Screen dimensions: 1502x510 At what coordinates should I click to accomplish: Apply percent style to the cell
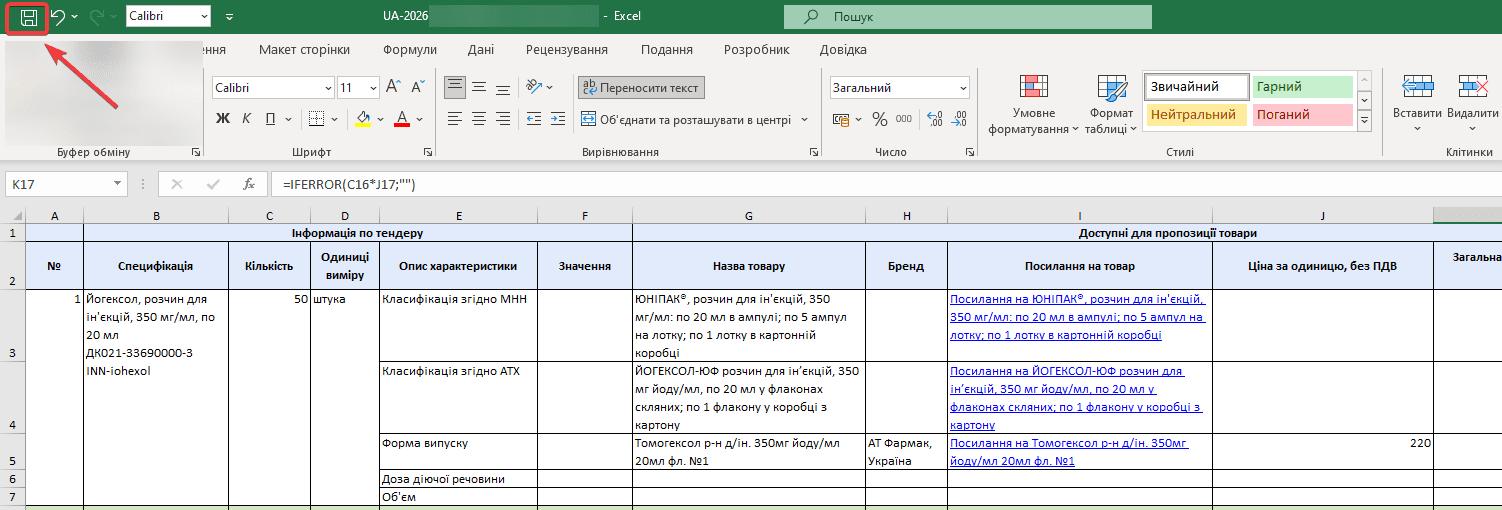pos(880,119)
